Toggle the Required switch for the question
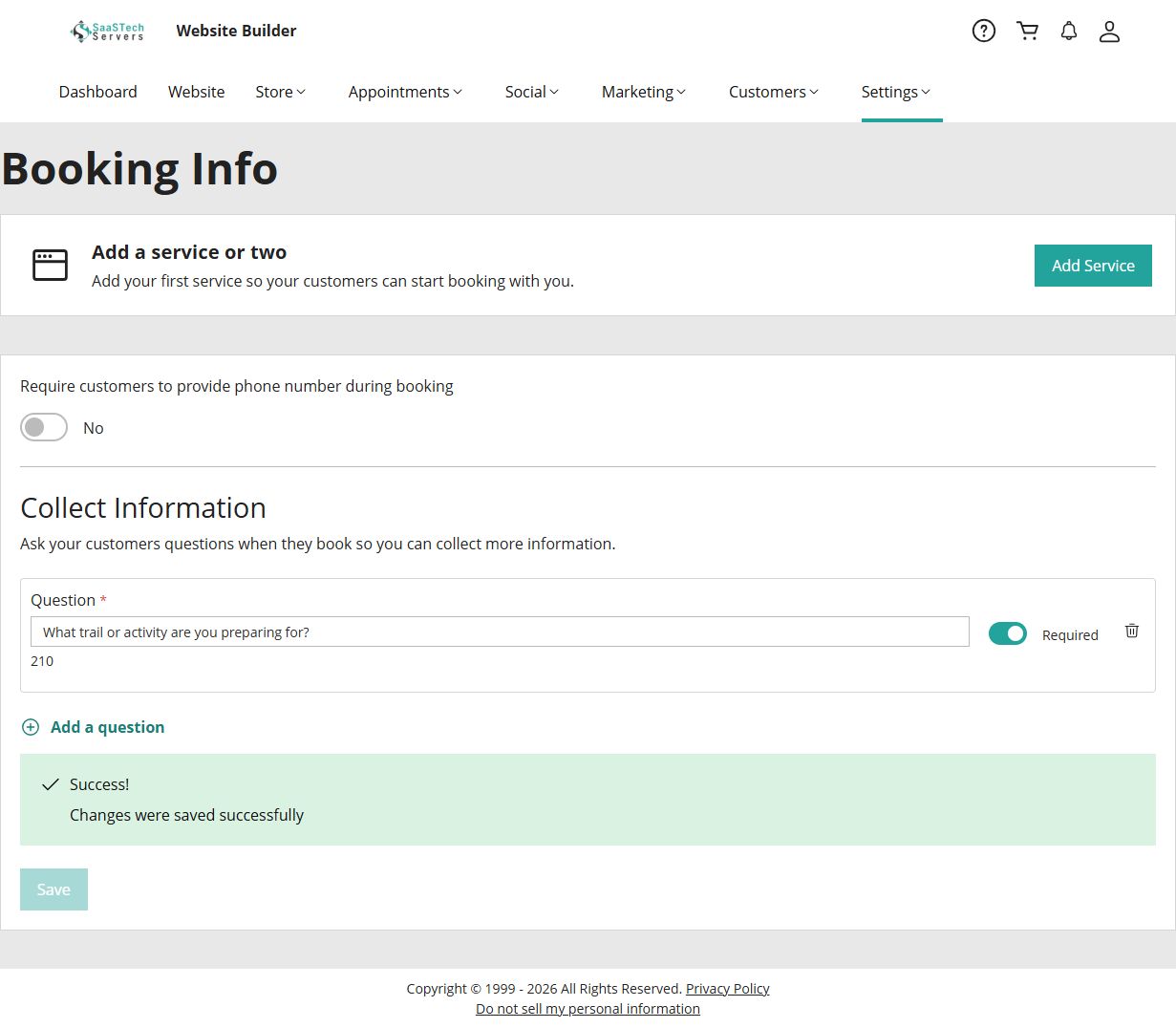This screenshot has height=1028, width=1176. [x=1008, y=633]
